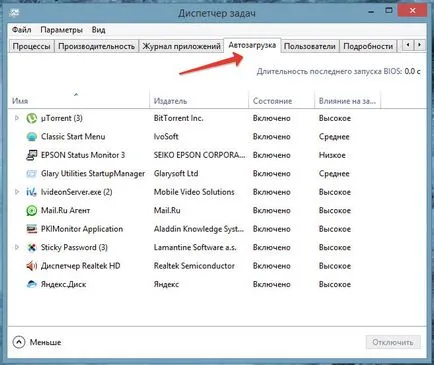Open the Вид menu
434x365 pixels.
coord(99,30)
